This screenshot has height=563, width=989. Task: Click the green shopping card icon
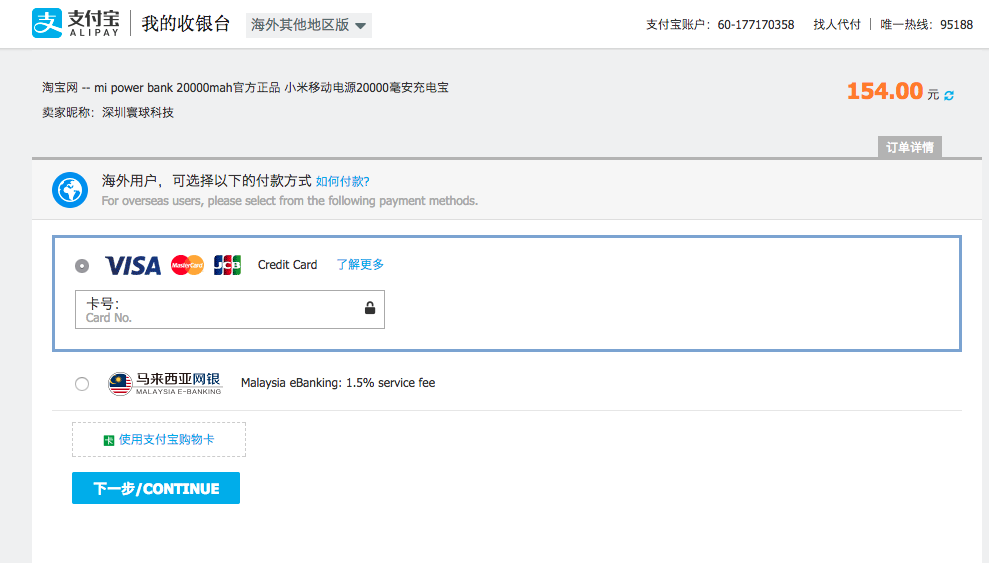pos(109,440)
